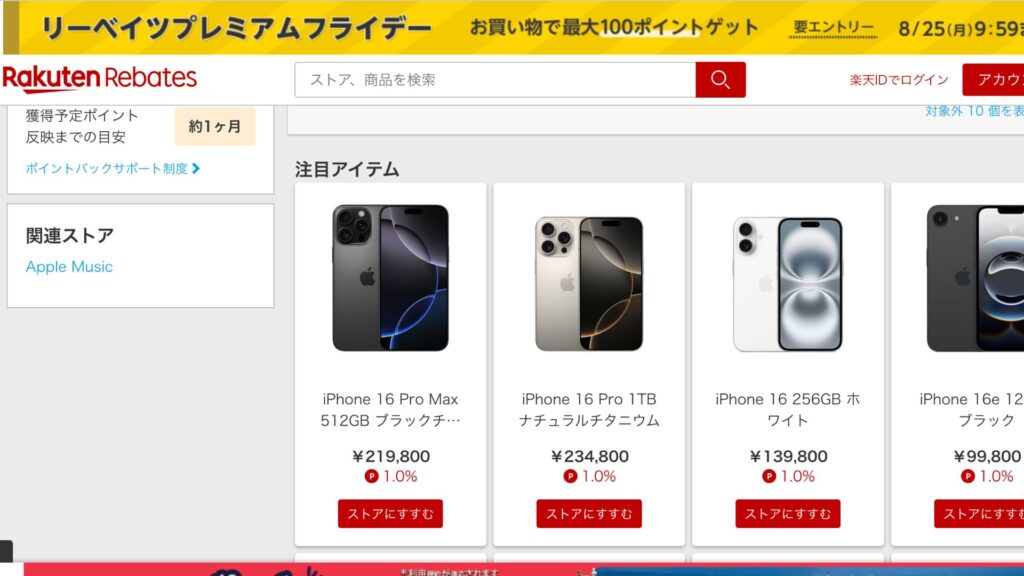The height and width of the screenshot is (576, 1024).
Task: Expand the 対象外 10 個を表示 link
Action: click(x=974, y=111)
